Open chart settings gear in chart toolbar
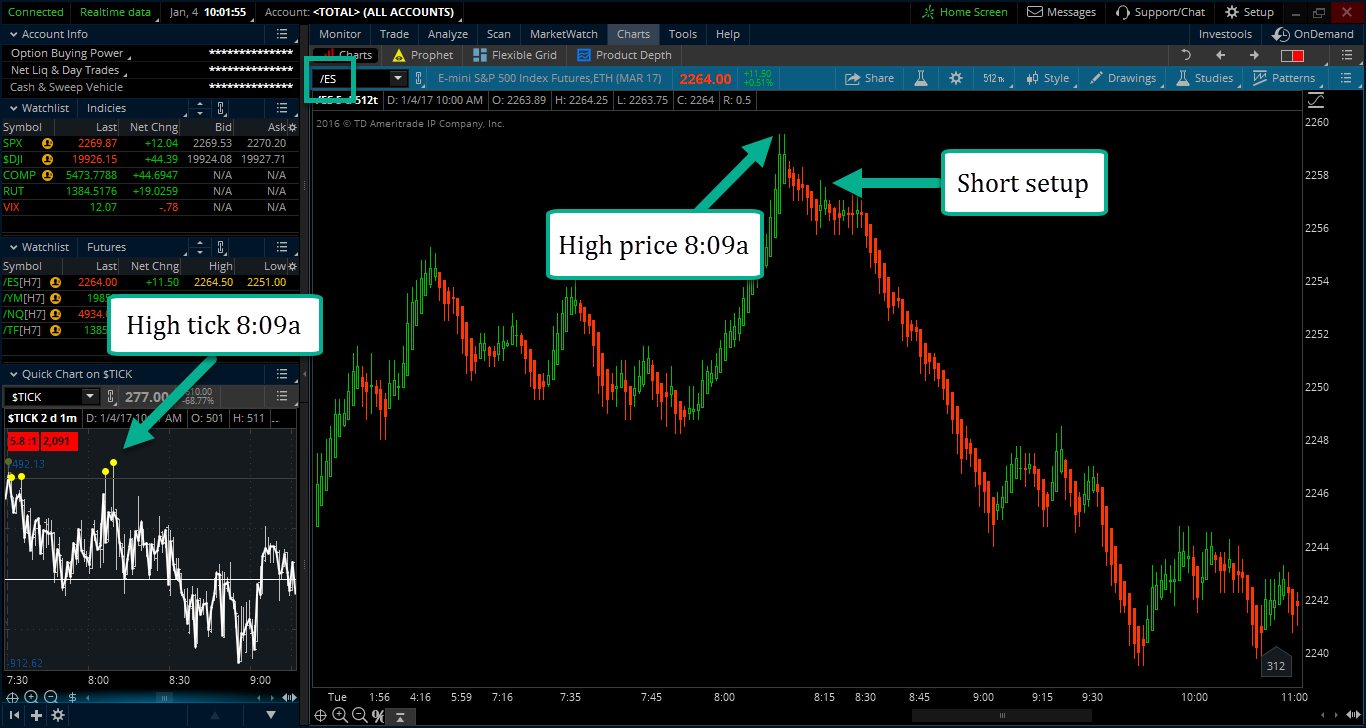The width and height of the screenshot is (1366, 728). pyautogui.click(x=956, y=78)
